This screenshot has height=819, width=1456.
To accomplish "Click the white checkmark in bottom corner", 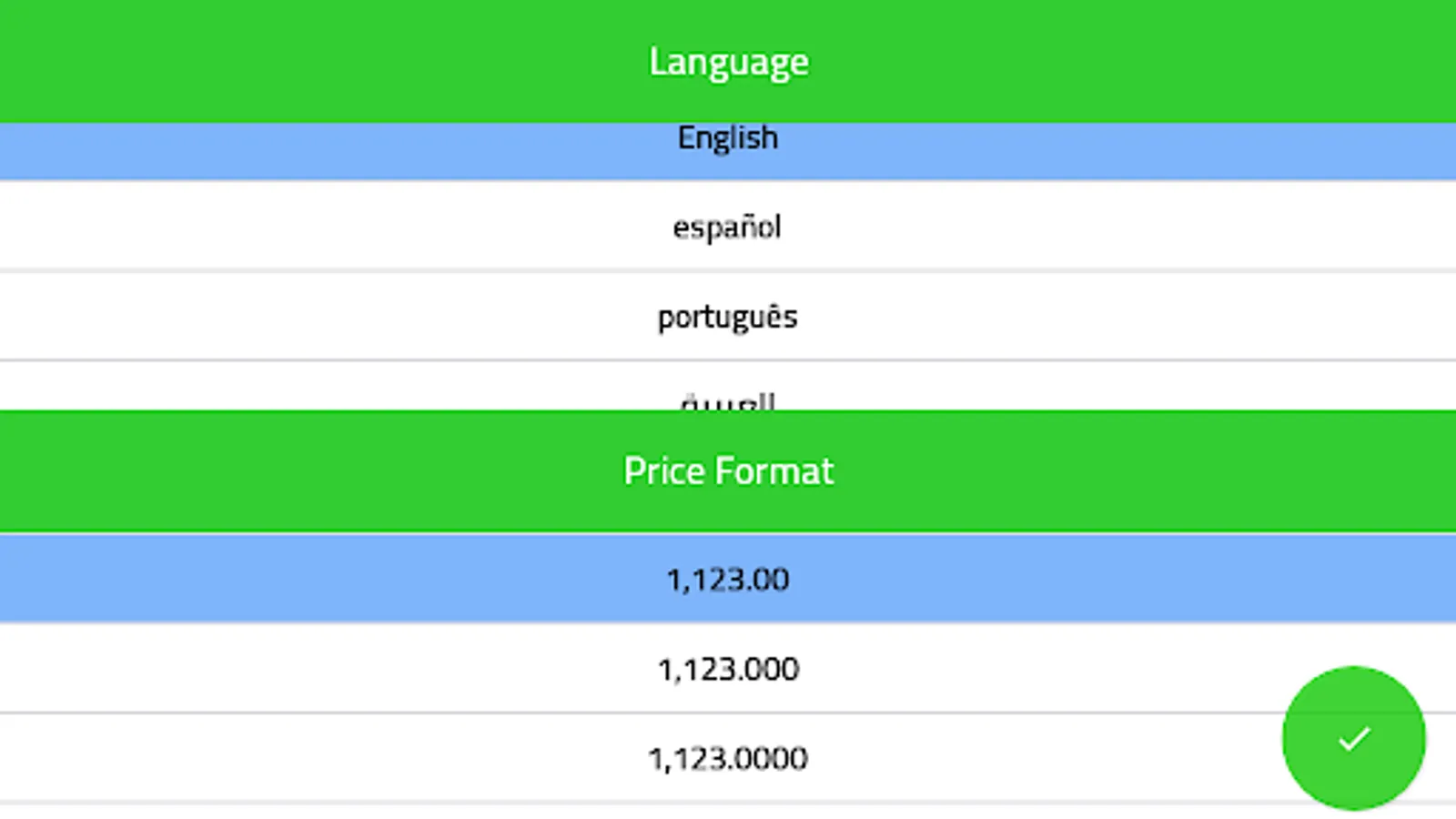I will tap(1353, 738).
